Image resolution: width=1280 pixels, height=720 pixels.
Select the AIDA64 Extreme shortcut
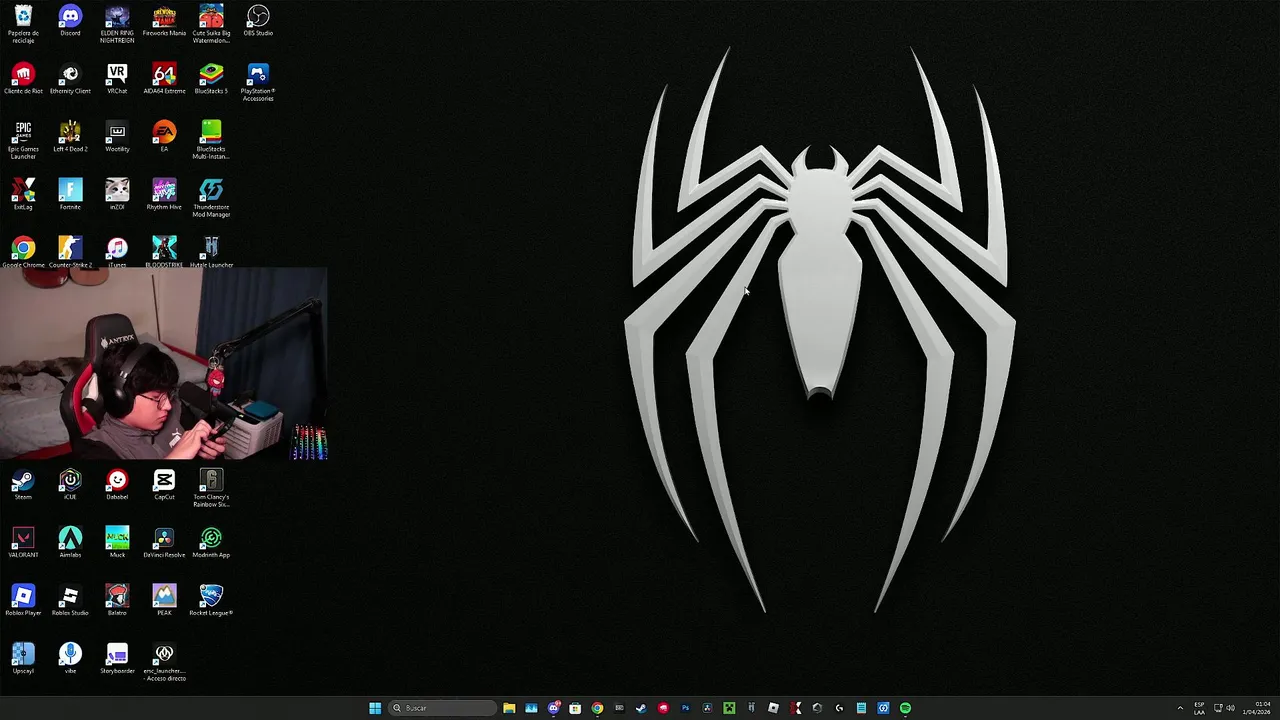tap(164, 79)
